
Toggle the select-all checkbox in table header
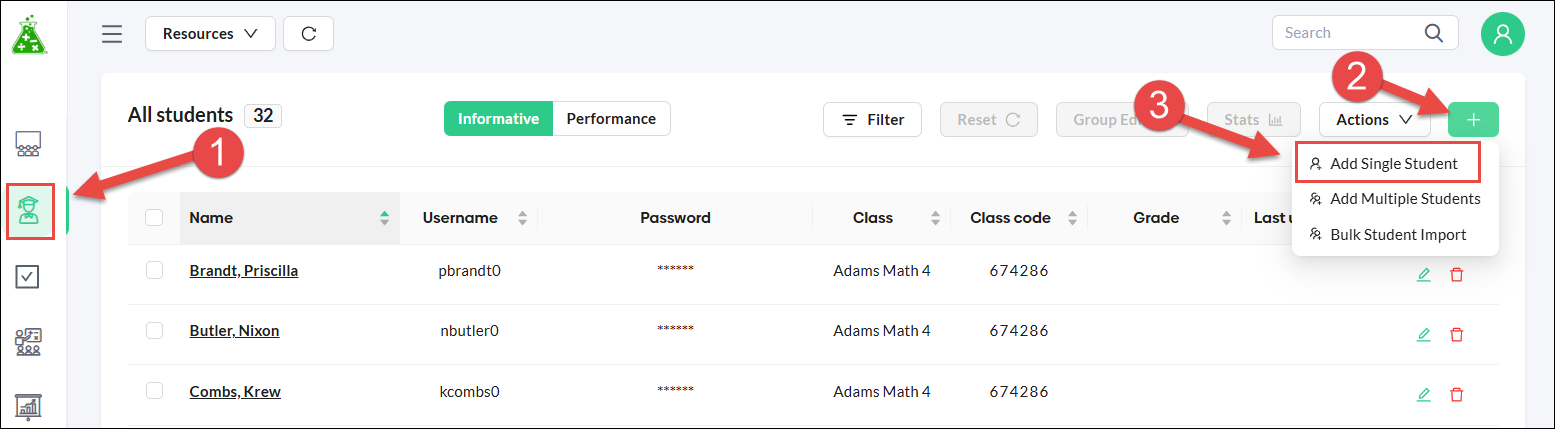(155, 218)
